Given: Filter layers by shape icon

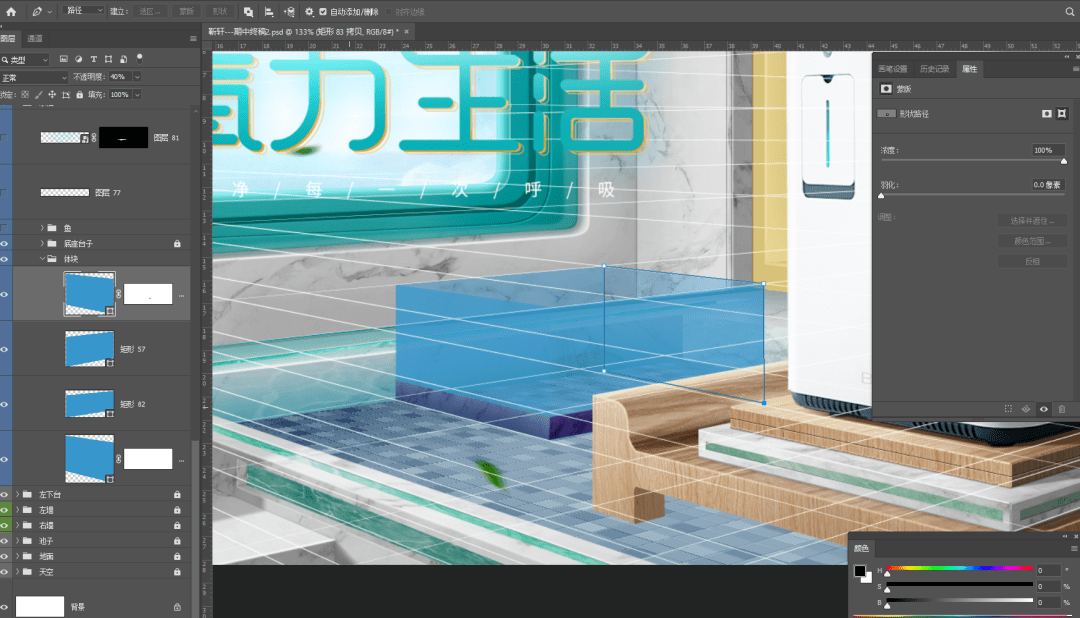Looking at the screenshot, I should tap(108, 59).
